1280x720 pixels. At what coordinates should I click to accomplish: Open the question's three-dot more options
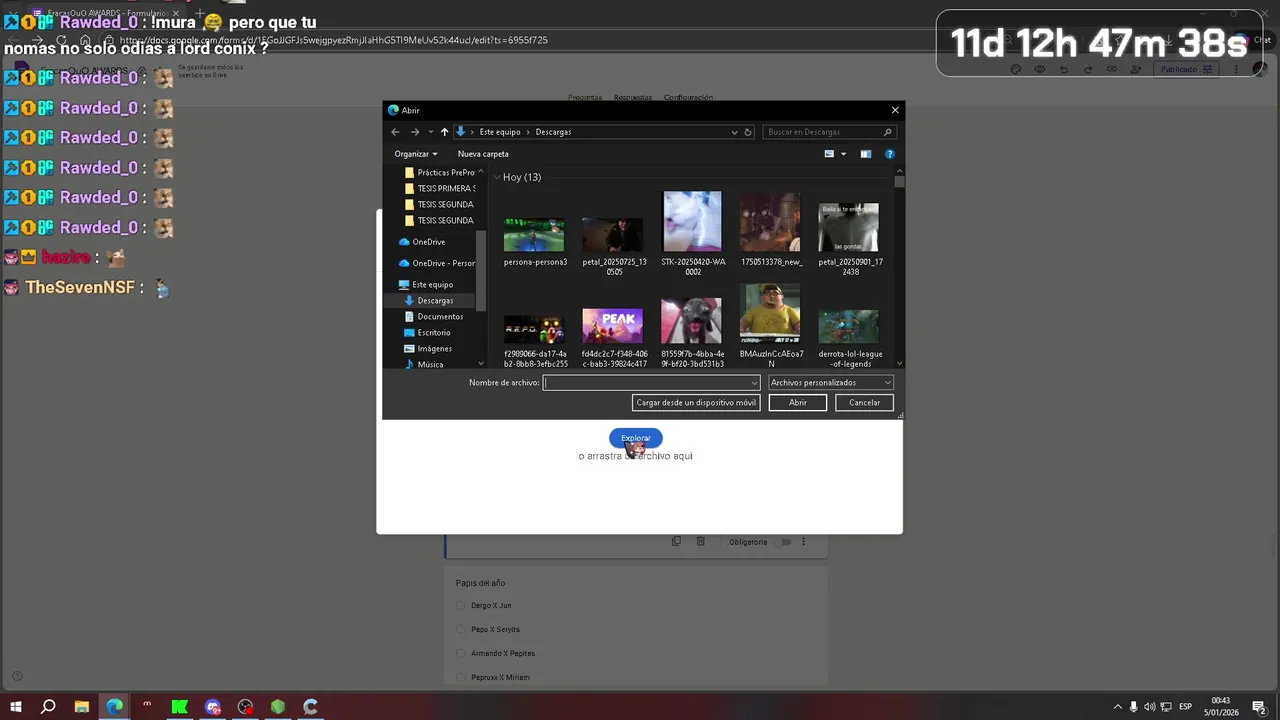click(803, 542)
